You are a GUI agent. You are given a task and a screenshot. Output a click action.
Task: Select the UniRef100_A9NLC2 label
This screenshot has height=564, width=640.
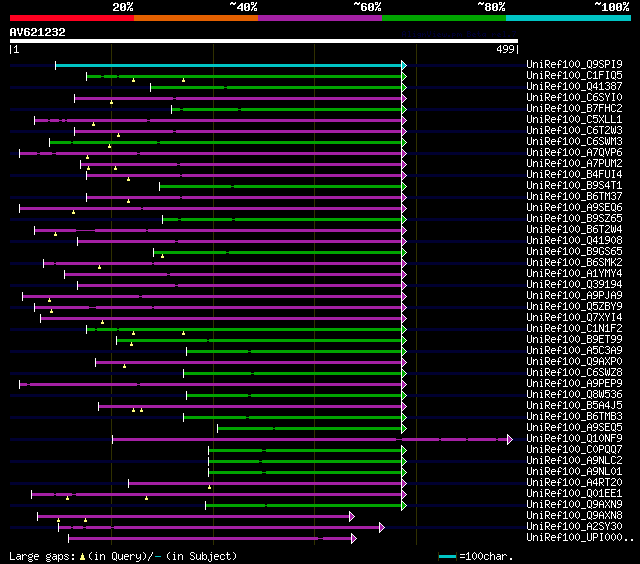574,461
